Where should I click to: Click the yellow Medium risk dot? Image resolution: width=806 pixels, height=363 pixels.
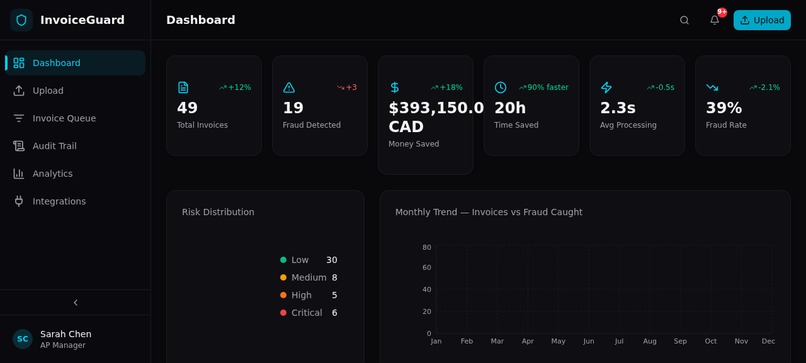[x=283, y=278]
